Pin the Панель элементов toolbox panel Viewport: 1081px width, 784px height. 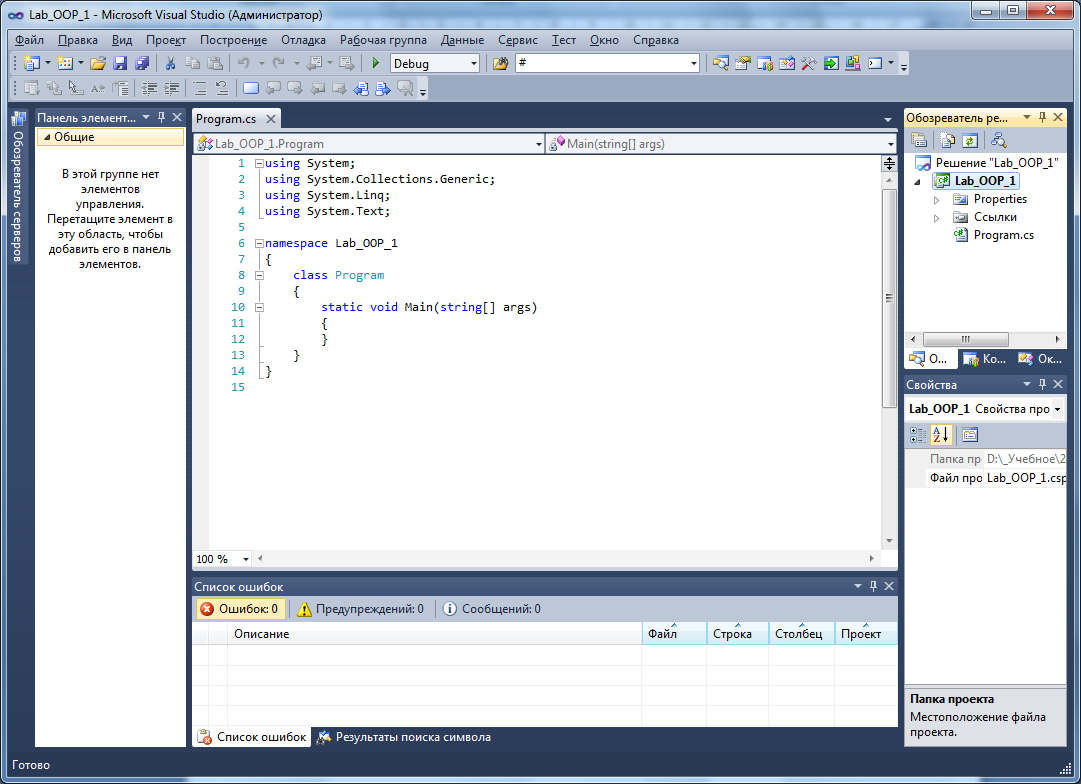click(x=161, y=117)
